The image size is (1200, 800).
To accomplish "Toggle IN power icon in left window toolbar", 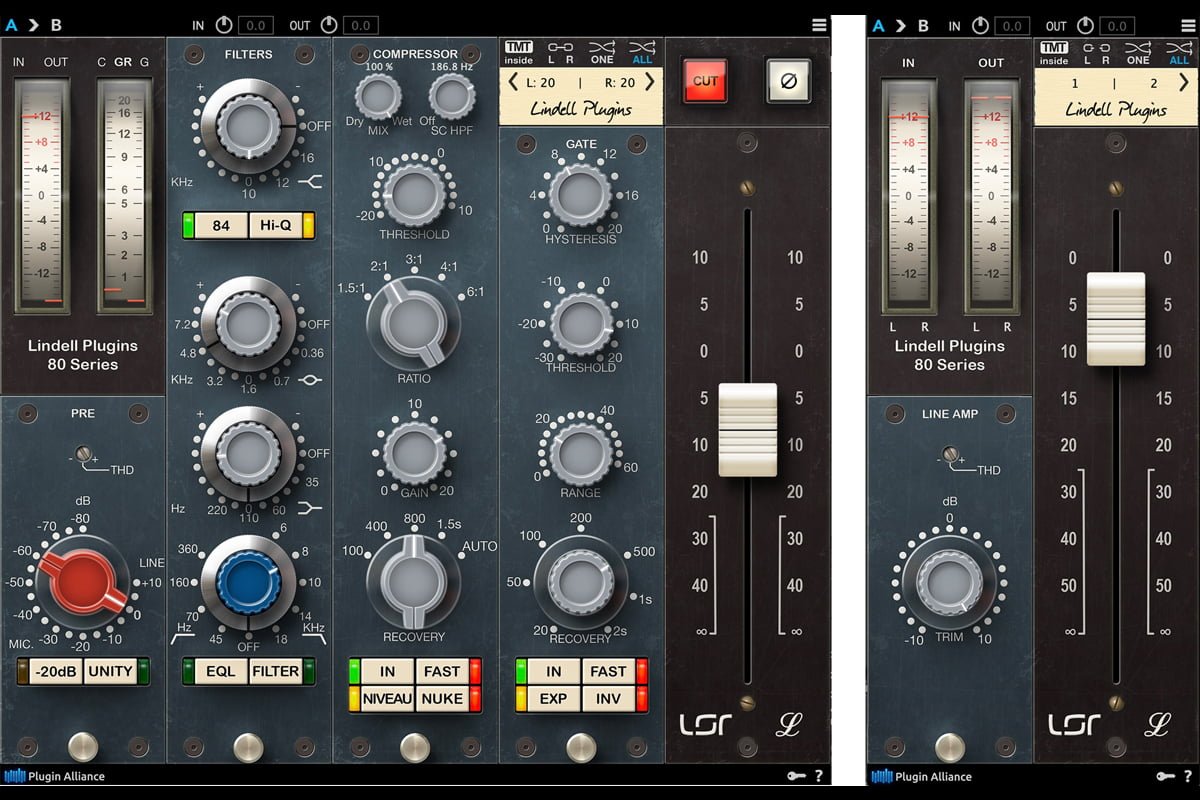I will [x=223, y=25].
